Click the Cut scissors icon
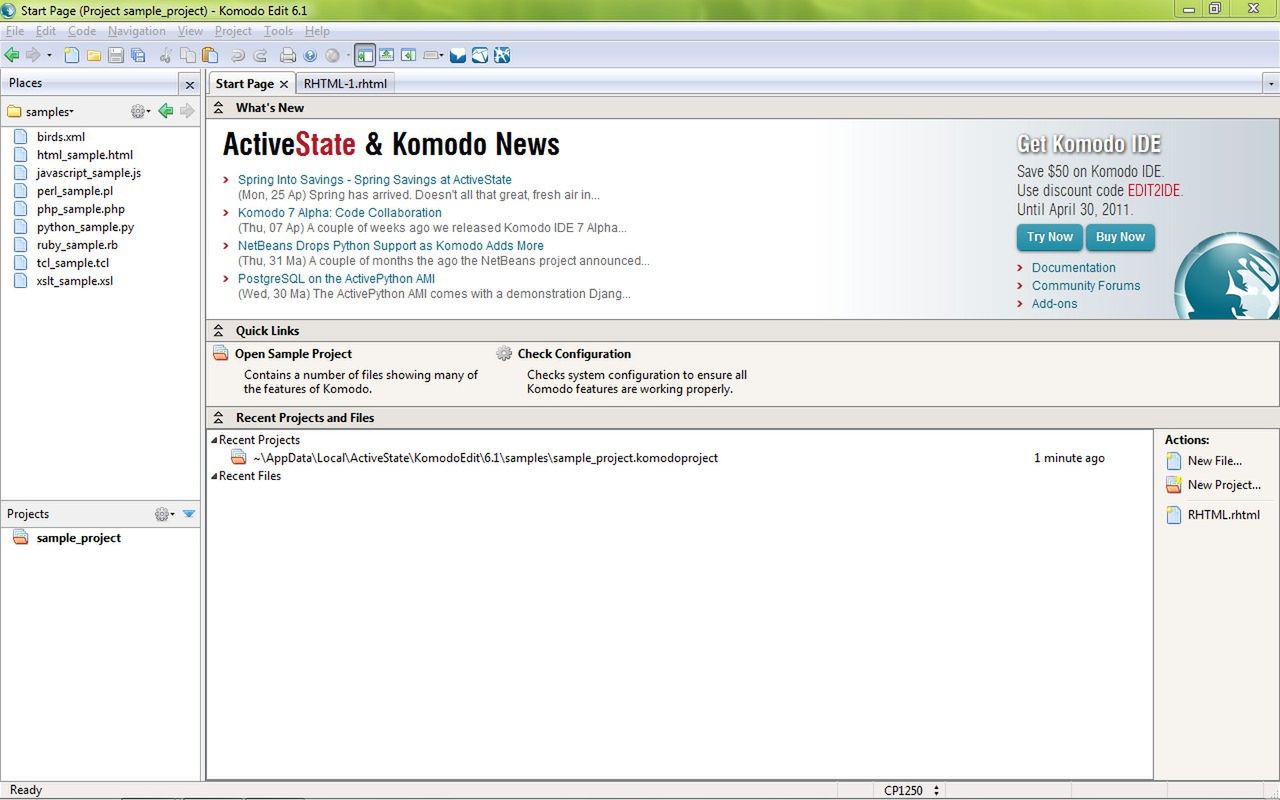This screenshot has width=1280, height=800. tap(166, 55)
